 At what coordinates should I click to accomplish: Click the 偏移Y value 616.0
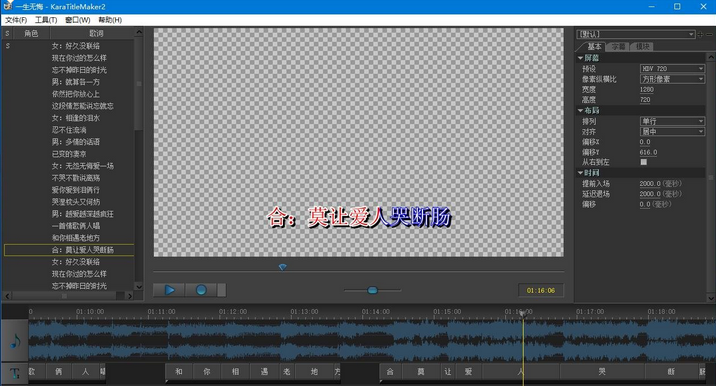648,153
